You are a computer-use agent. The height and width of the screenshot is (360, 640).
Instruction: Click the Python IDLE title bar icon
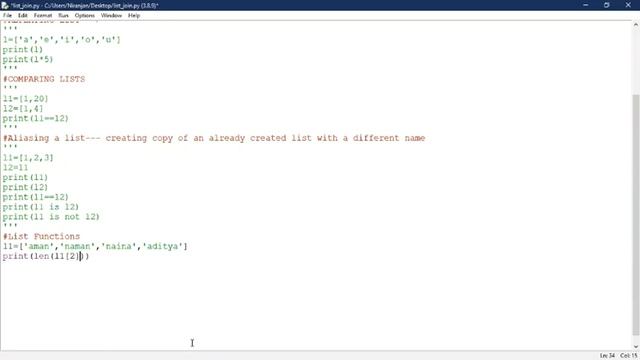click(x=5, y=5)
